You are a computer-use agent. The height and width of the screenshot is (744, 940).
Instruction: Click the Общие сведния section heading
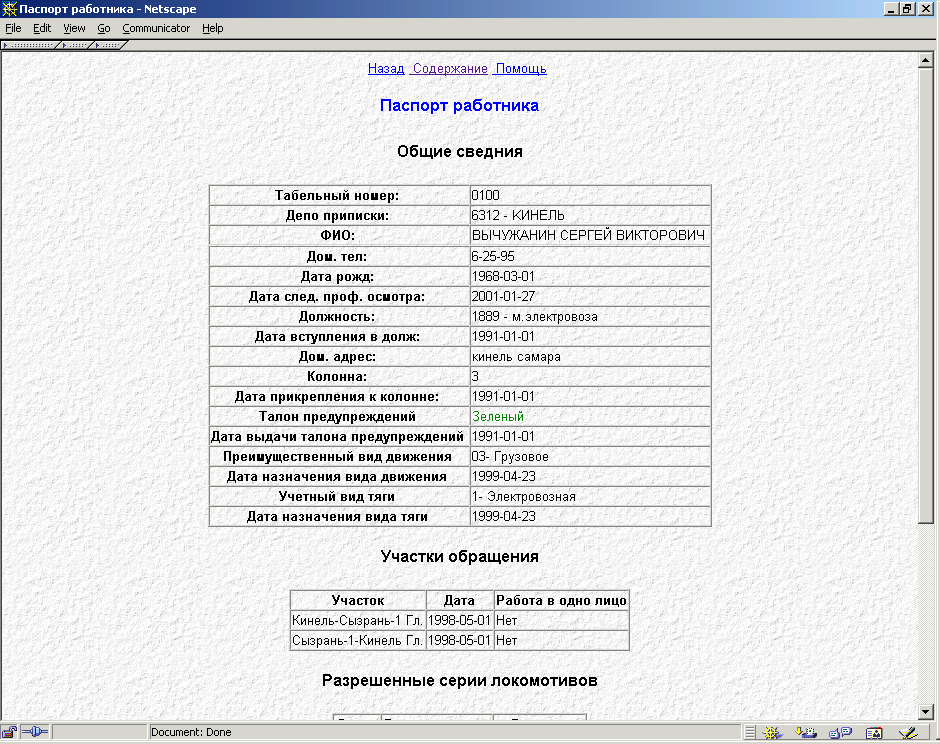click(460, 152)
